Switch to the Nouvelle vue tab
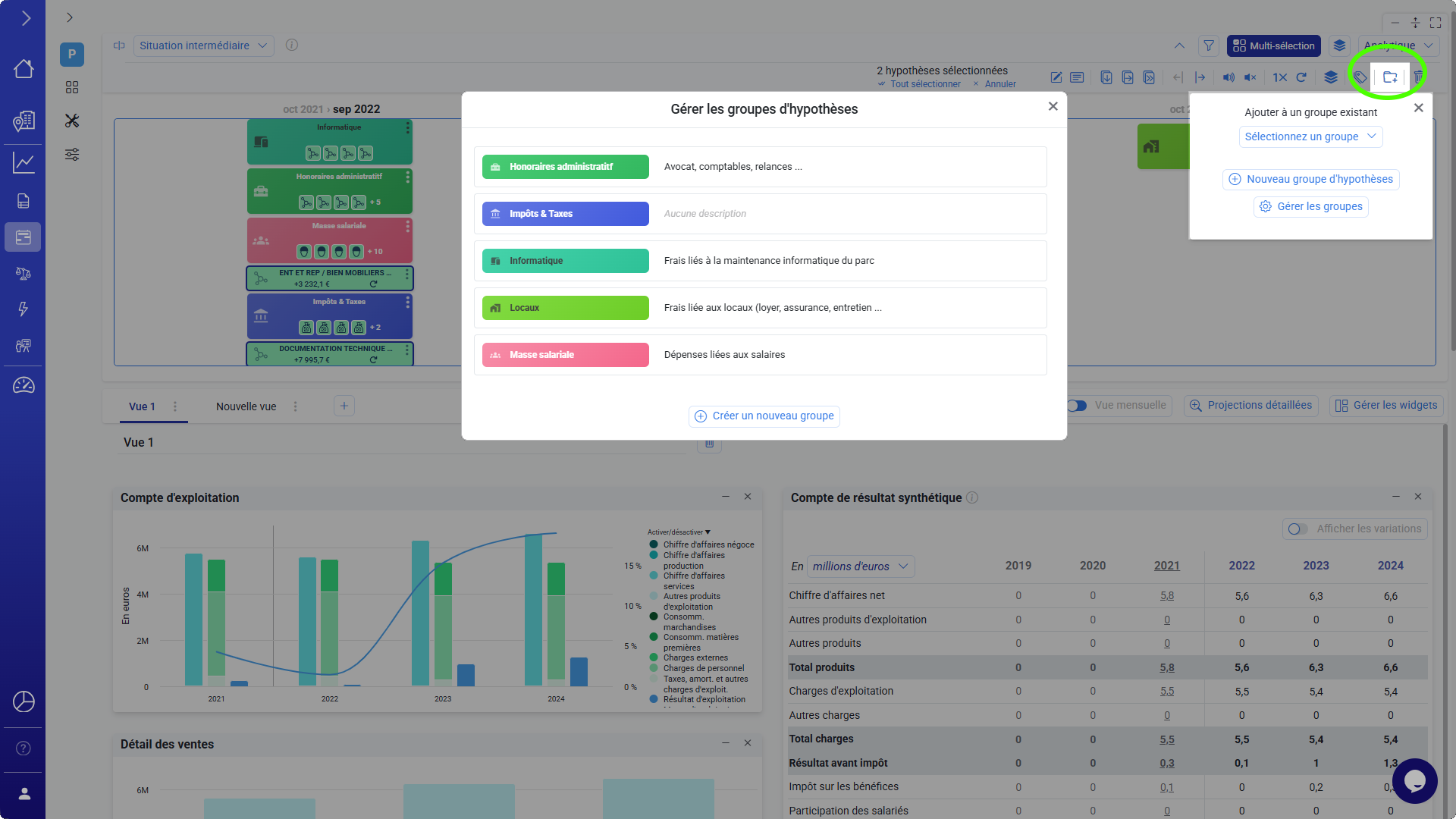This screenshot has height=819, width=1456. click(246, 406)
